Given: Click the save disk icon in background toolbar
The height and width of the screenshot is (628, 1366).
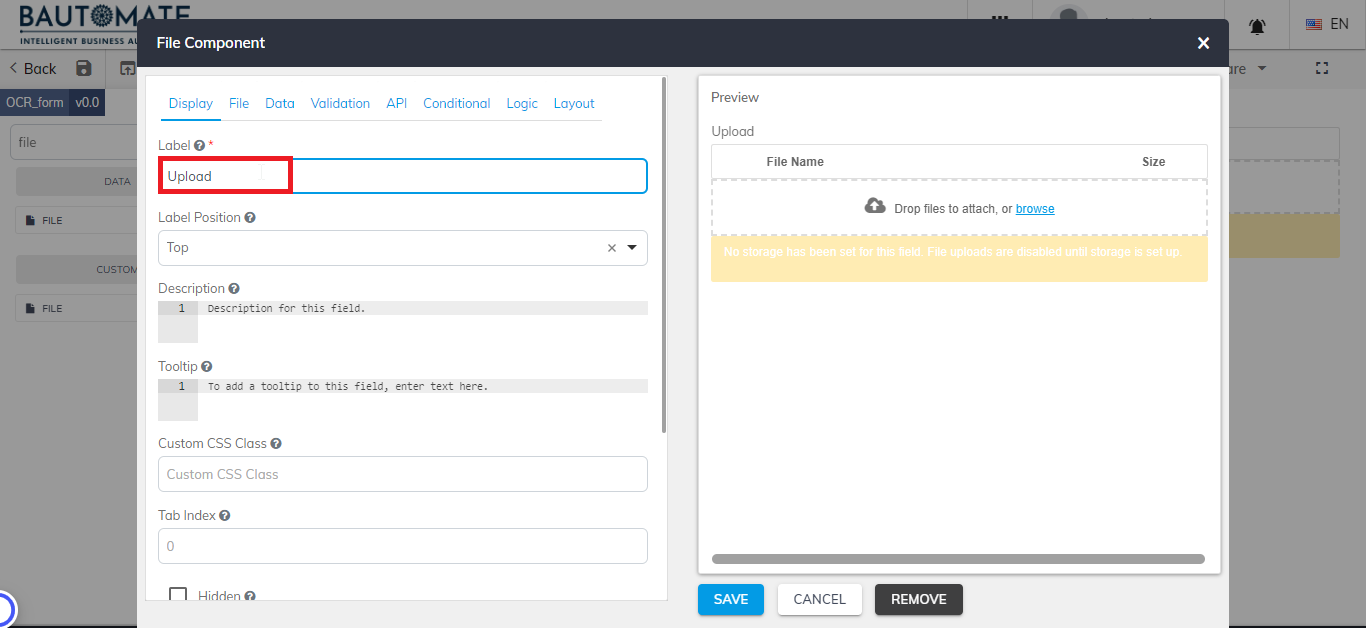Looking at the screenshot, I should click(x=84, y=68).
